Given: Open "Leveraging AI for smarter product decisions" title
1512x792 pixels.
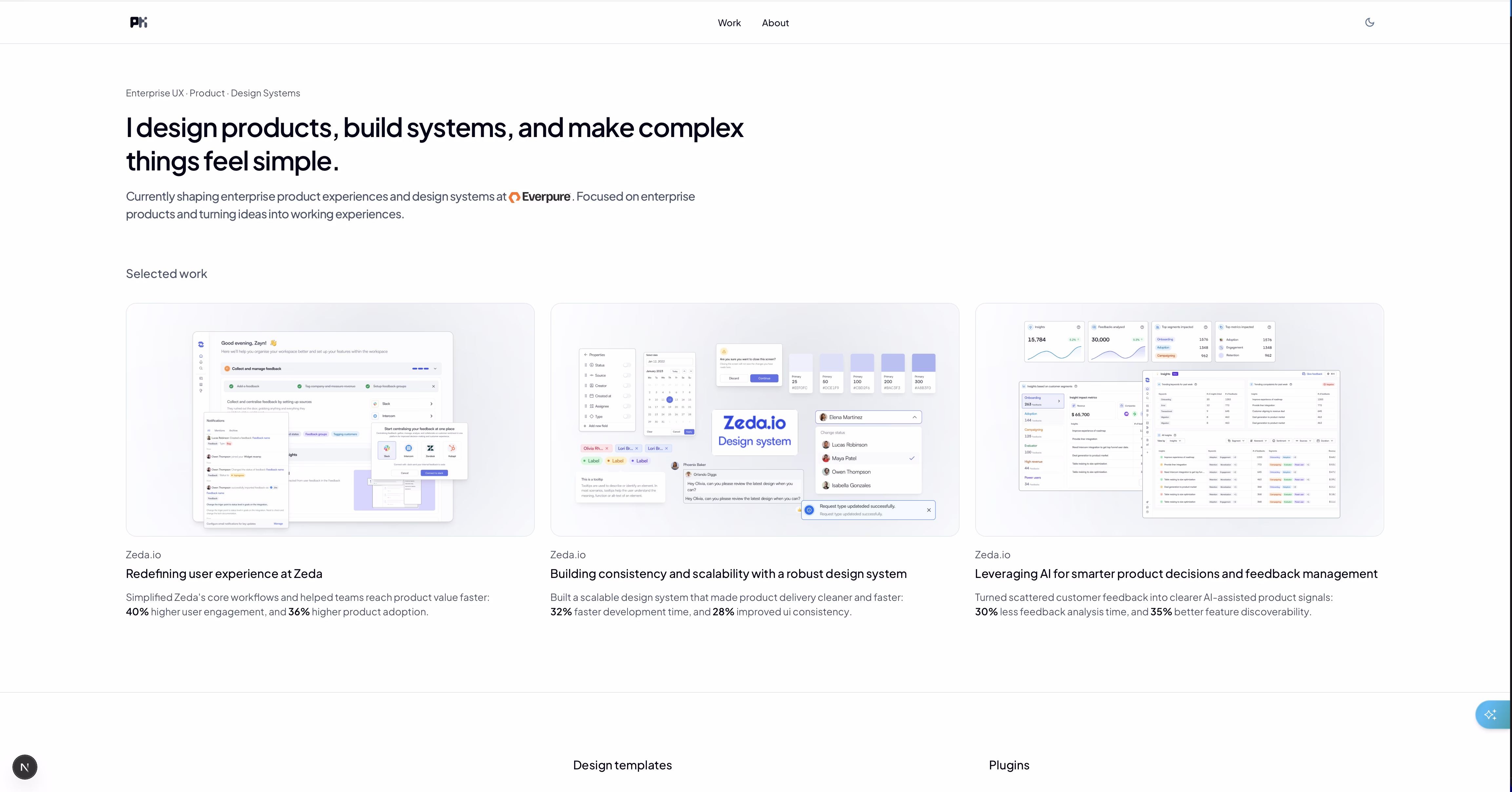Looking at the screenshot, I should click(x=1176, y=574).
